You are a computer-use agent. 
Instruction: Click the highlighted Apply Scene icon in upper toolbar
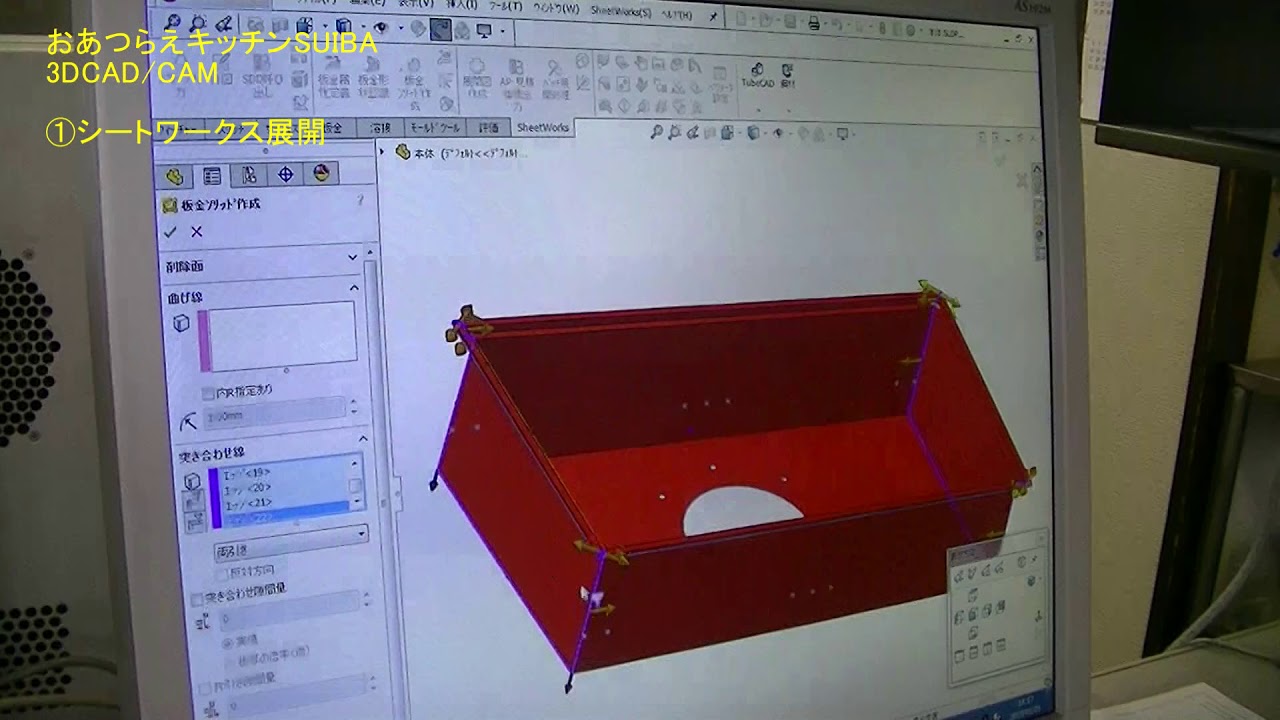point(440,29)
